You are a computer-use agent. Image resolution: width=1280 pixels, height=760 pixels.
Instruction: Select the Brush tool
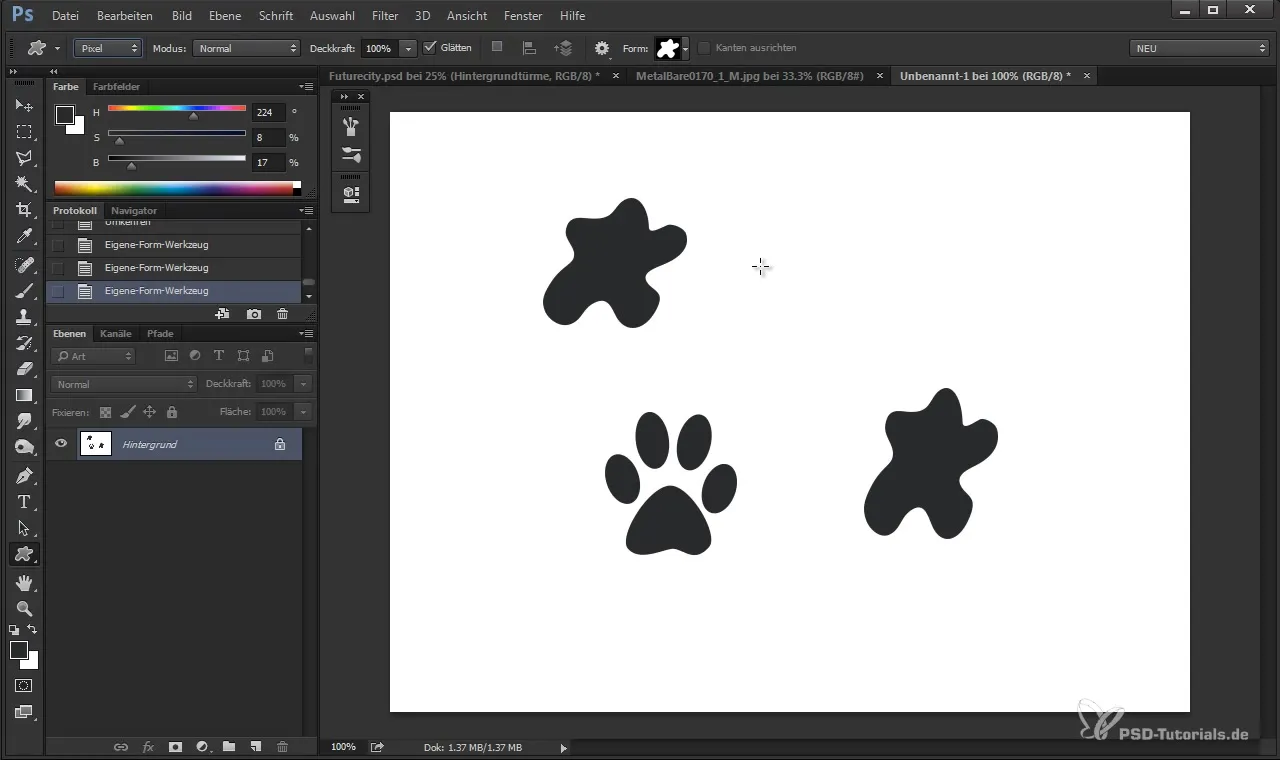[24, 291]
